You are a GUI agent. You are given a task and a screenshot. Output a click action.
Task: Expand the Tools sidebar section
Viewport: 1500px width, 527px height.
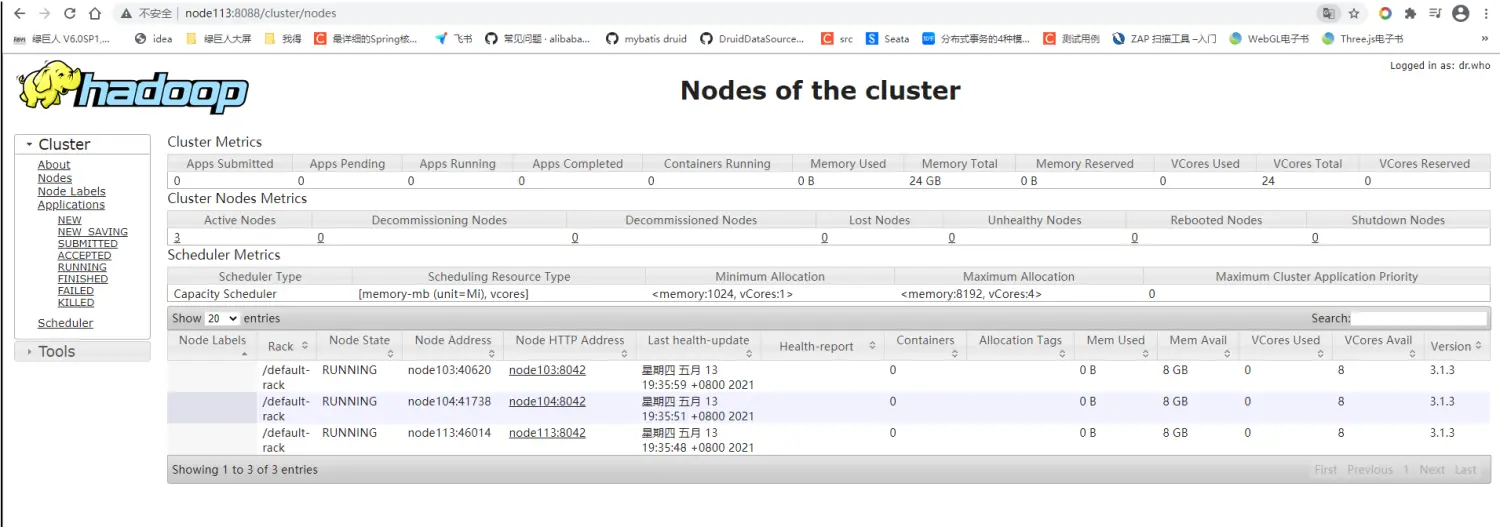pyautogui.click(x=57, y=351)
